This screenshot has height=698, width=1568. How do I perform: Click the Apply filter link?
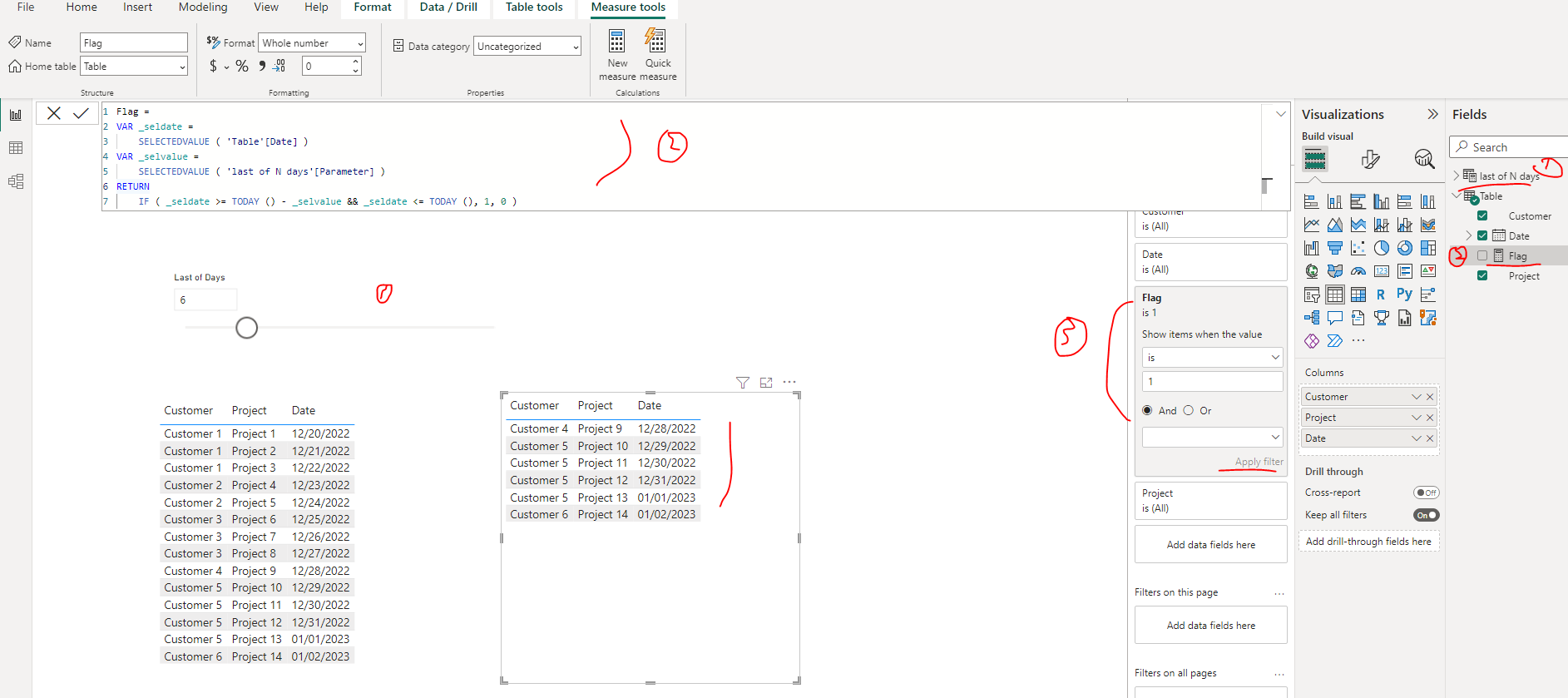point(1259,462)
